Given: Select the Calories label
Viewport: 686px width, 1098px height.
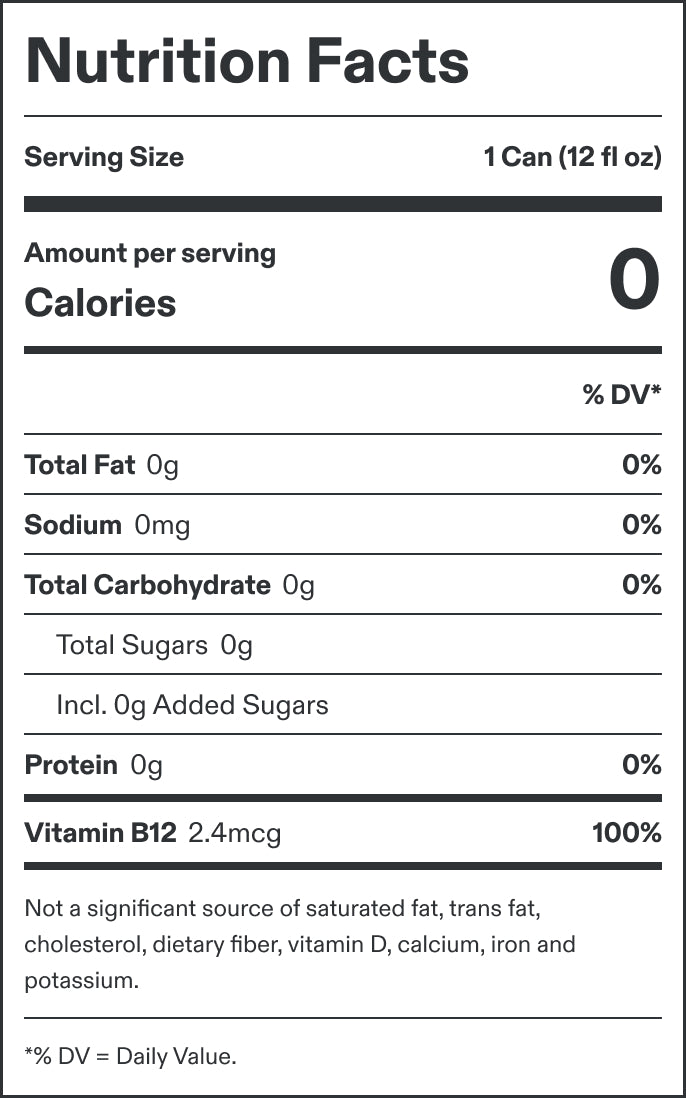Looking at the screenshot, I should pos(100,303).
